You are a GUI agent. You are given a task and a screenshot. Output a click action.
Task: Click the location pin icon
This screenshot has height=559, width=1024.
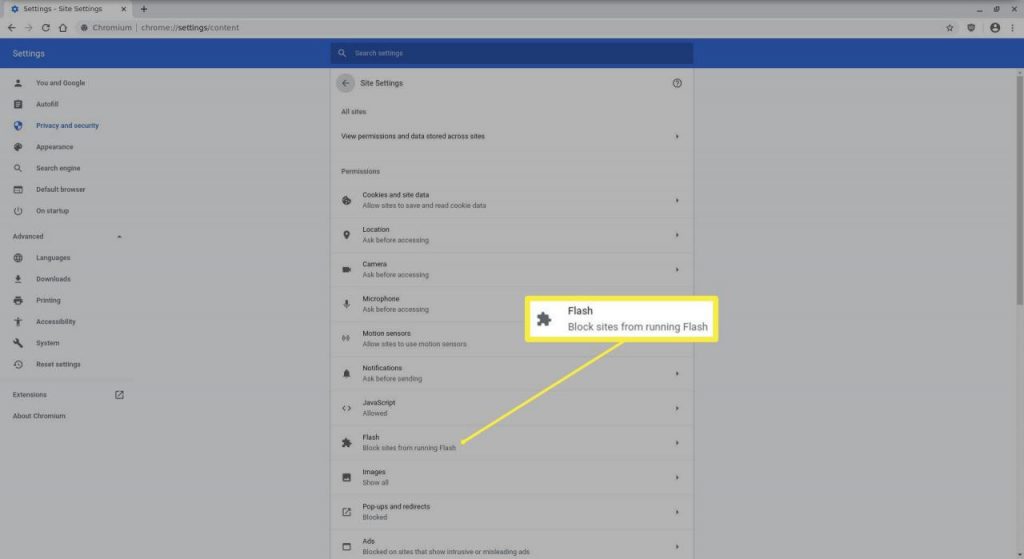[346, 234]
